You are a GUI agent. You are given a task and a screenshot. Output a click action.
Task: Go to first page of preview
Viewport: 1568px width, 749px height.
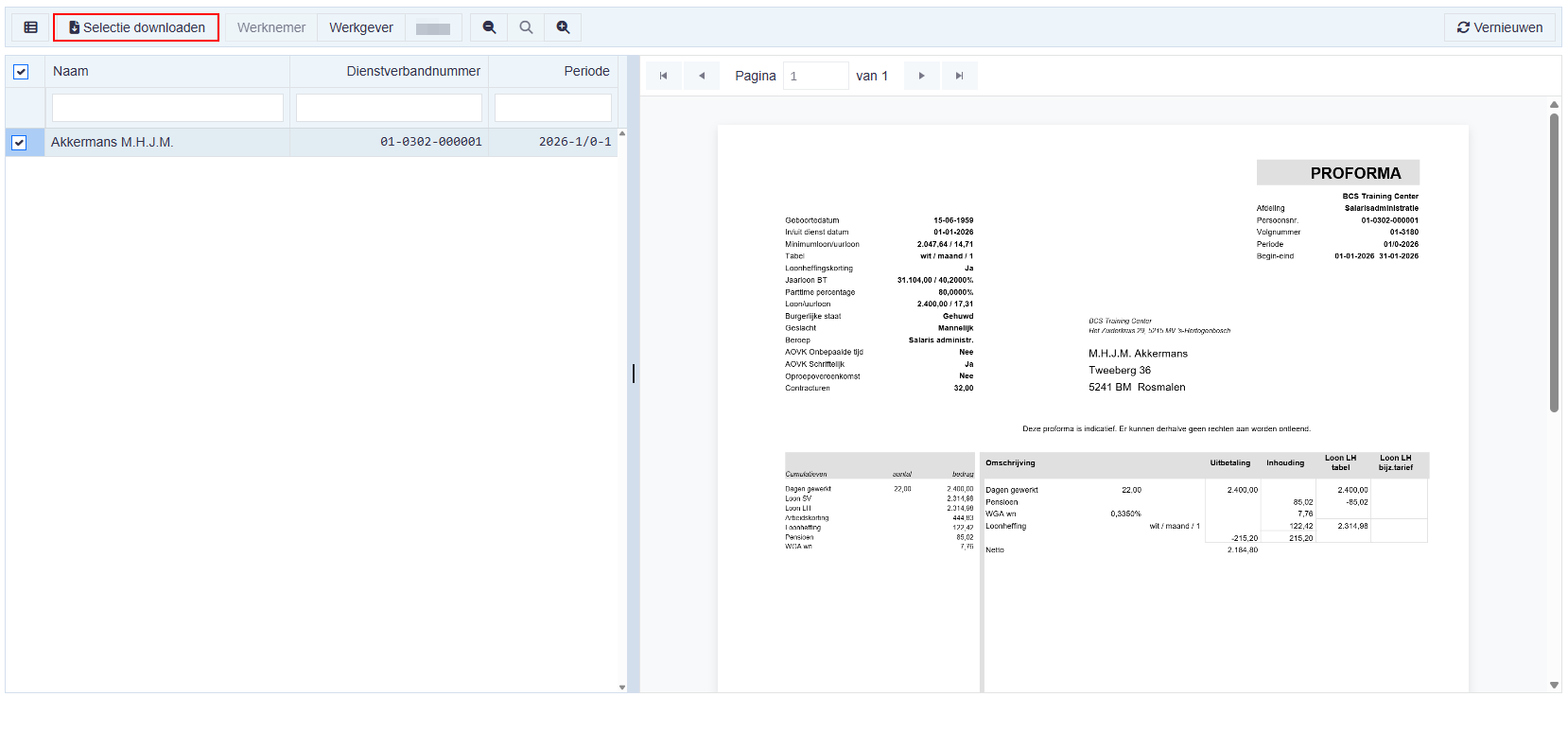click(664, 76)
